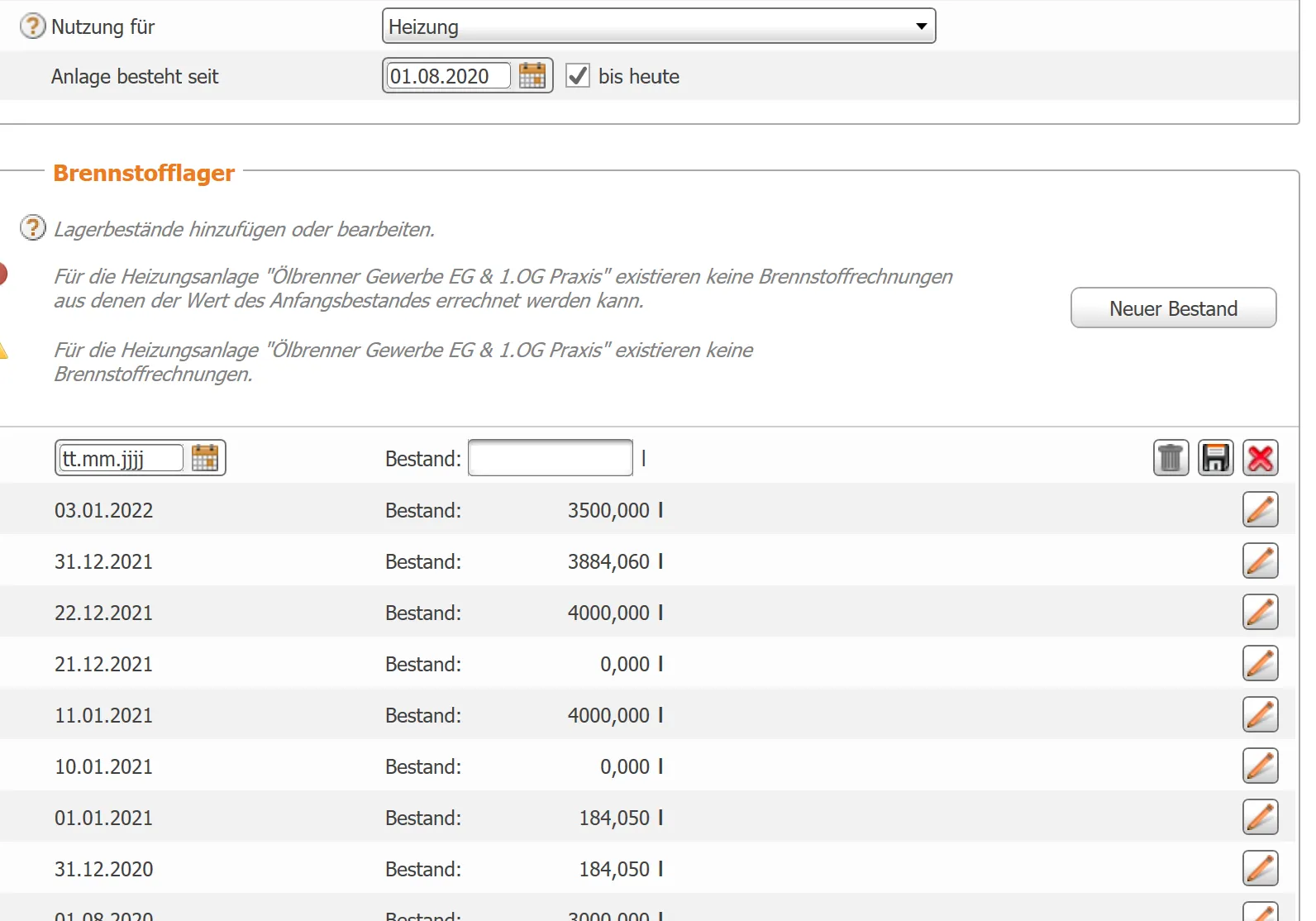Screen dimensions: 1316x921
Task: Edit the 31.12.2021 stock entry
Action: (1260, 561)
